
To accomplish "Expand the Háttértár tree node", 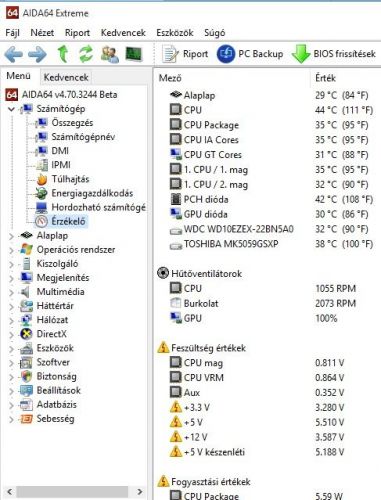I will (x=11, y=306).
